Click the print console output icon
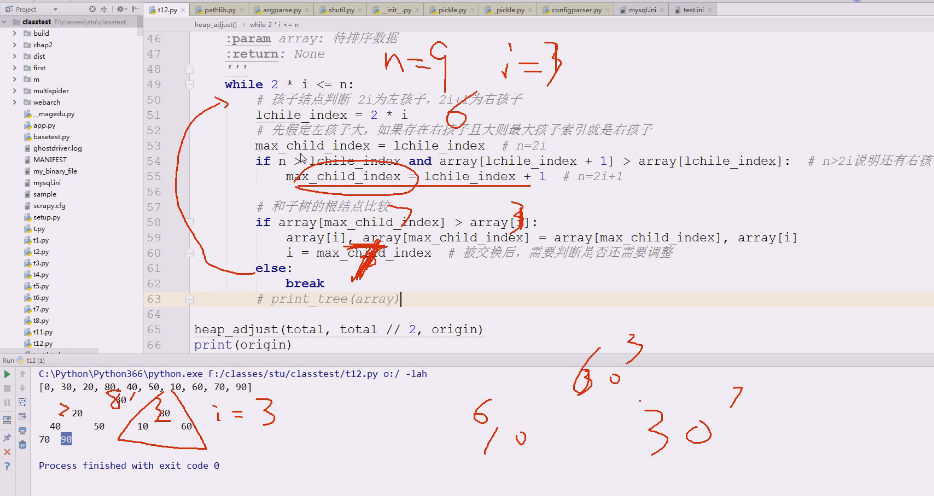Viewport: 934px width, 496px height. (x=23, y=431)
